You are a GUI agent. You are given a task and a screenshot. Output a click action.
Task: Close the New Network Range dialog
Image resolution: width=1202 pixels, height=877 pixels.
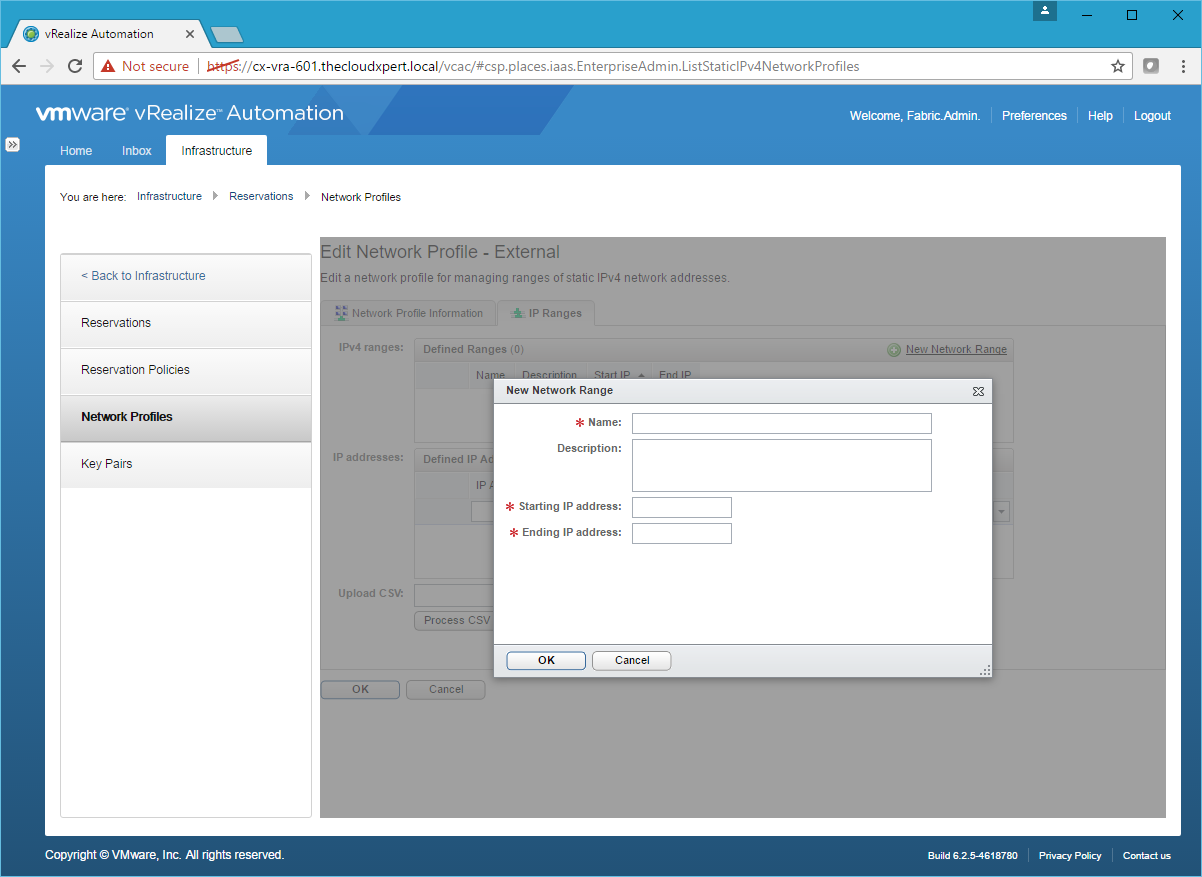[x=978, y=391]
